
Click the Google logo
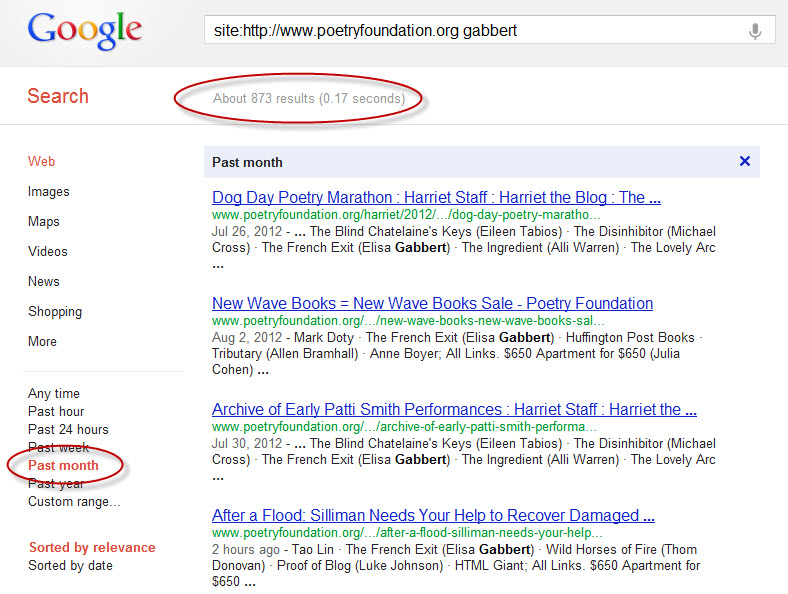84,31
